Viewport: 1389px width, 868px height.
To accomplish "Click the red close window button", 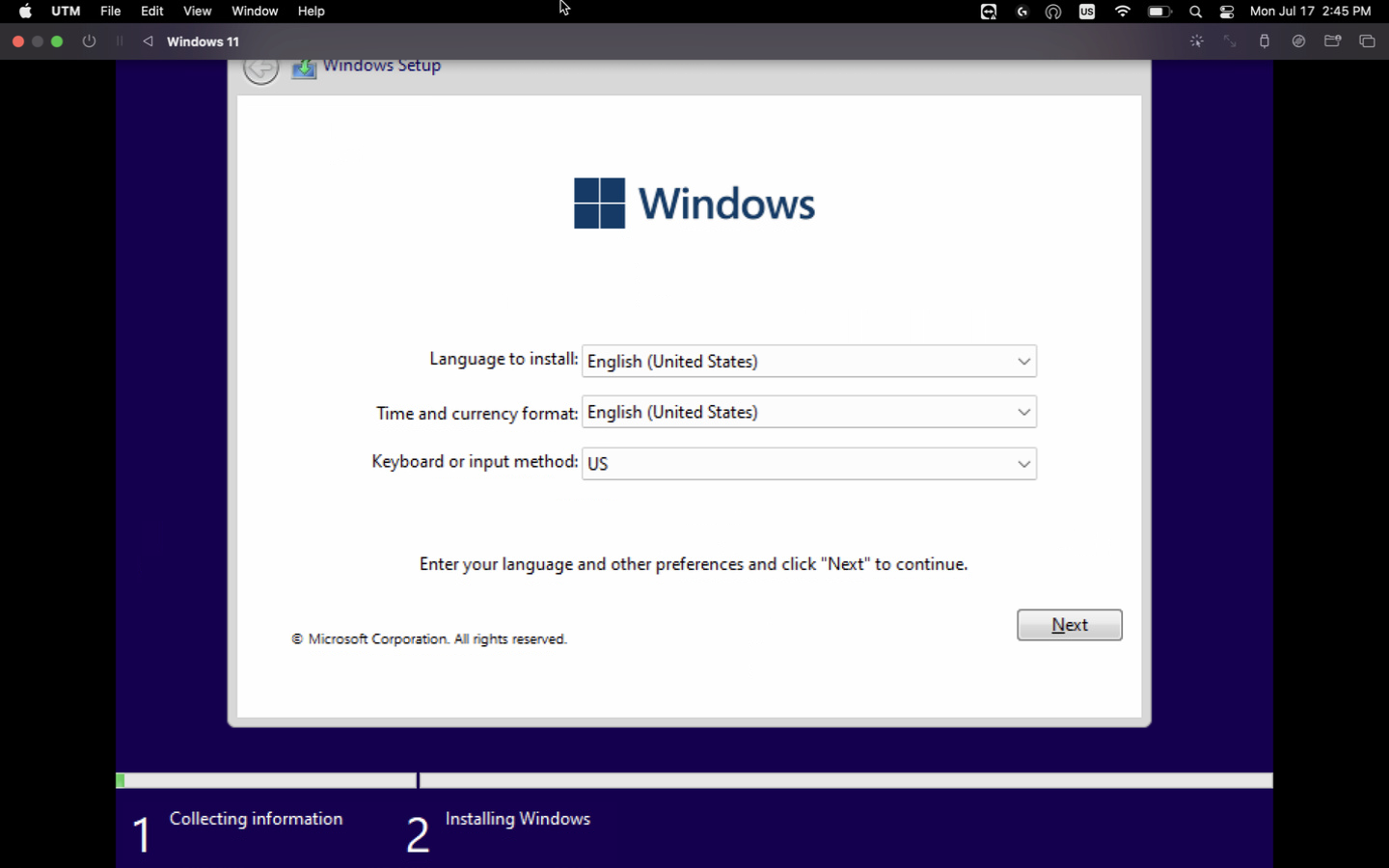I will [x=17, y=41].
